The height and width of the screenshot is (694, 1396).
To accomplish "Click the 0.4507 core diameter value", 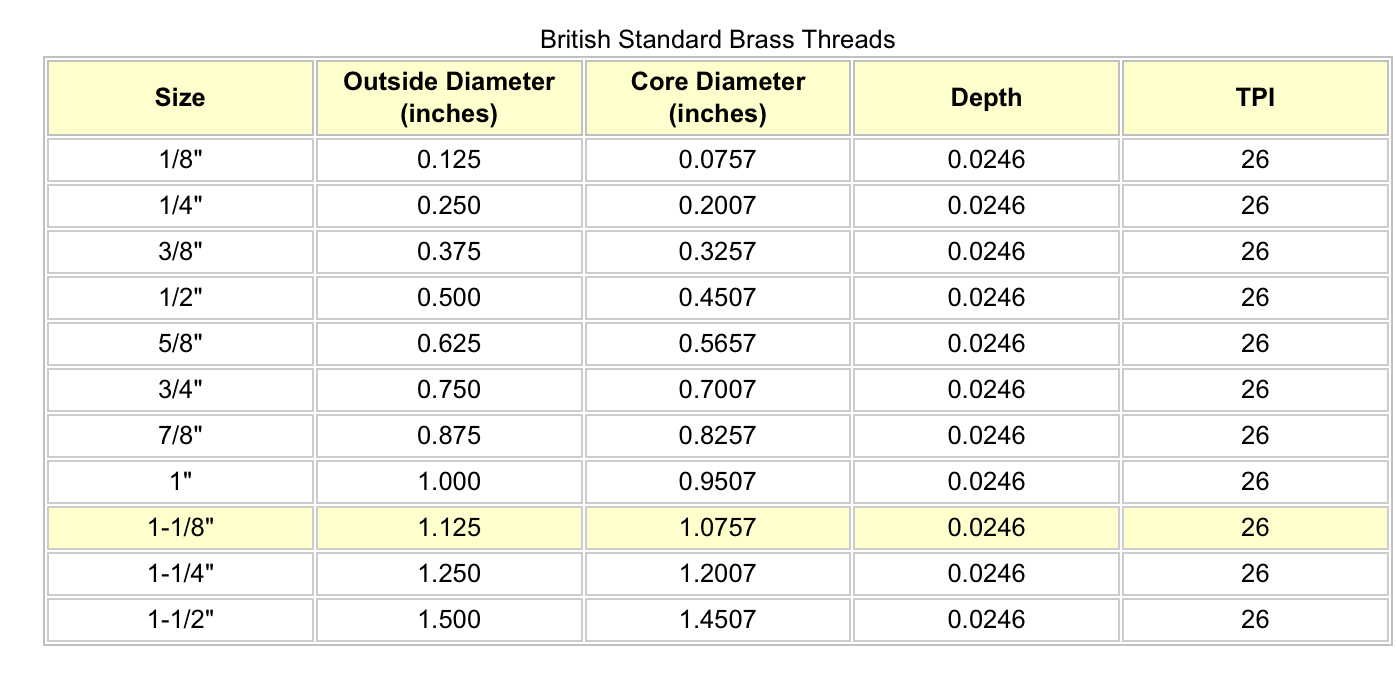I will [717, 298].
